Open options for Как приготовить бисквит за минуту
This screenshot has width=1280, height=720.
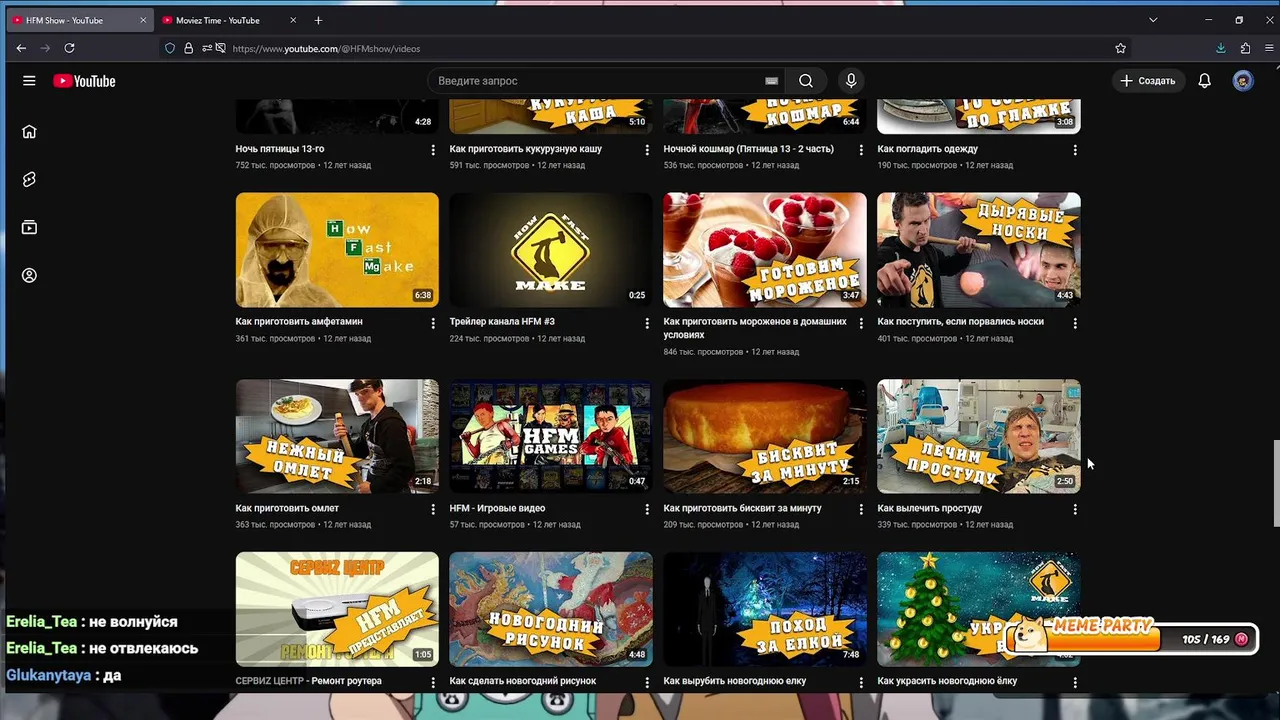[x=861, y=509]
